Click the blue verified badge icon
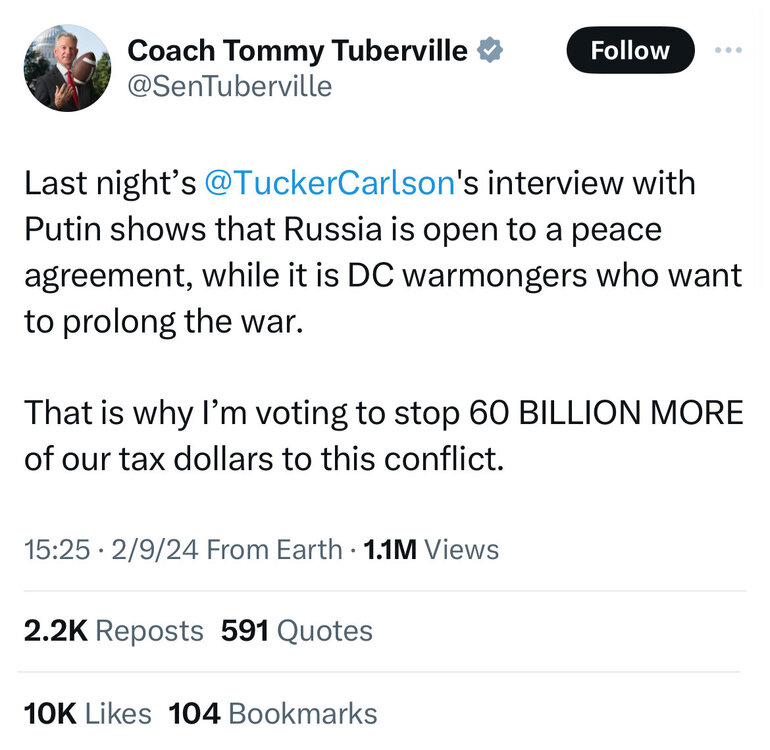 coord(488,49)
